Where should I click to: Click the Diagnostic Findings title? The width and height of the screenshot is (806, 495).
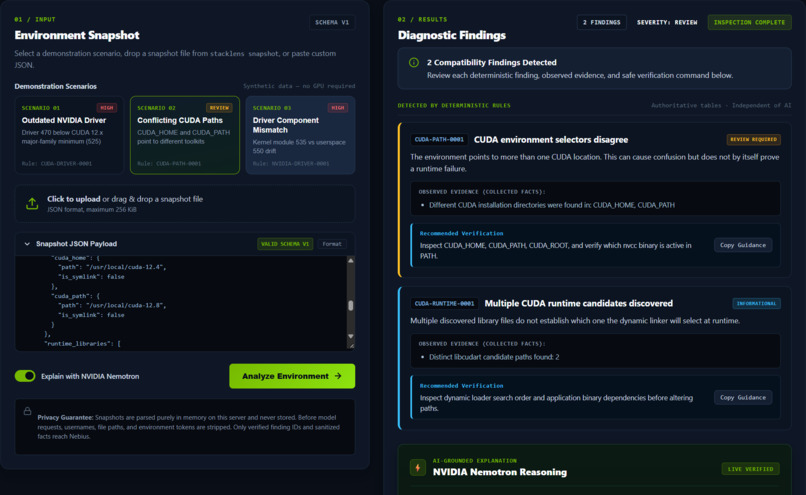tap(451, 35)
